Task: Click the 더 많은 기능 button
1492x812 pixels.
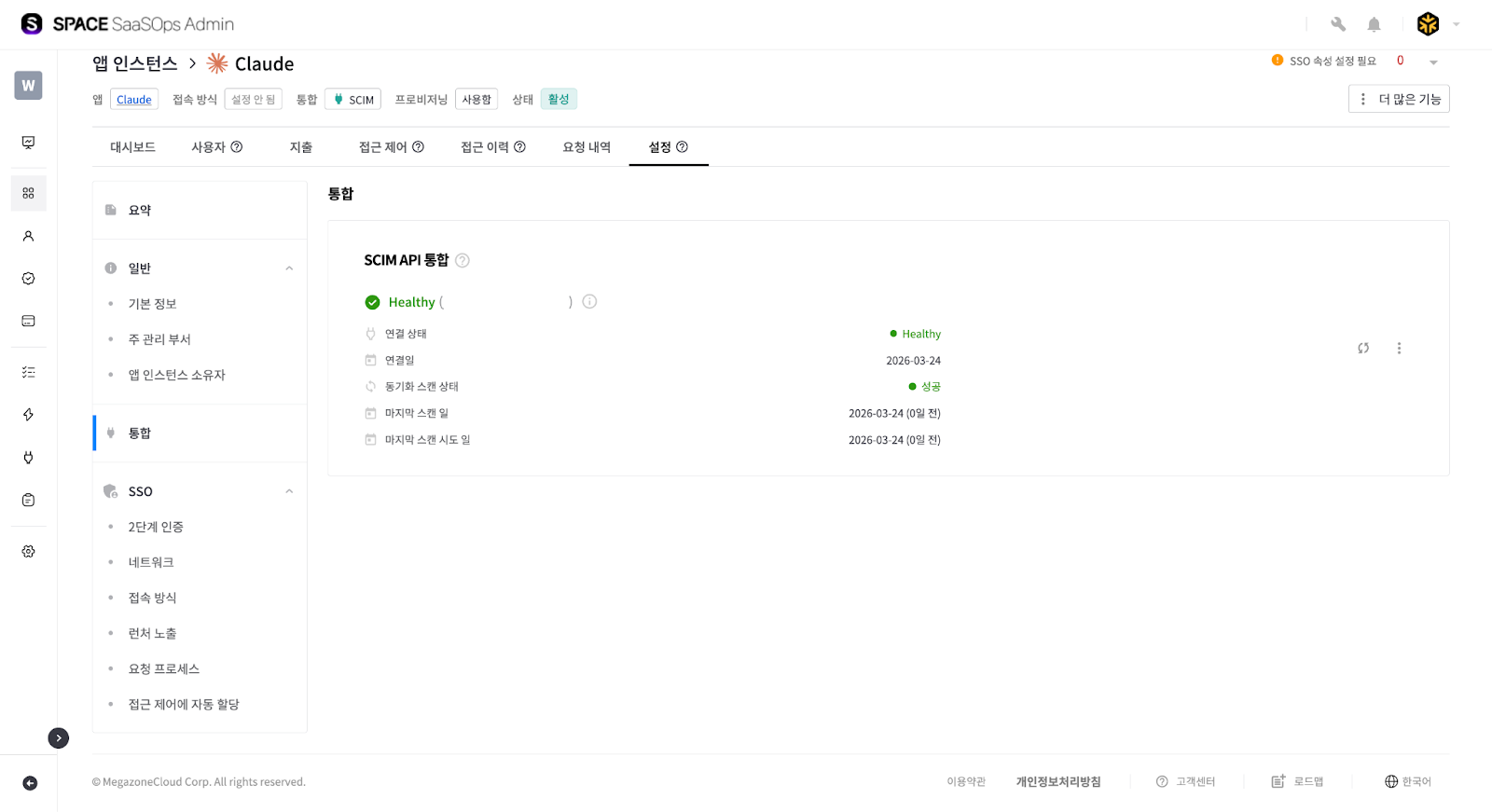Action: [1399, 99]
